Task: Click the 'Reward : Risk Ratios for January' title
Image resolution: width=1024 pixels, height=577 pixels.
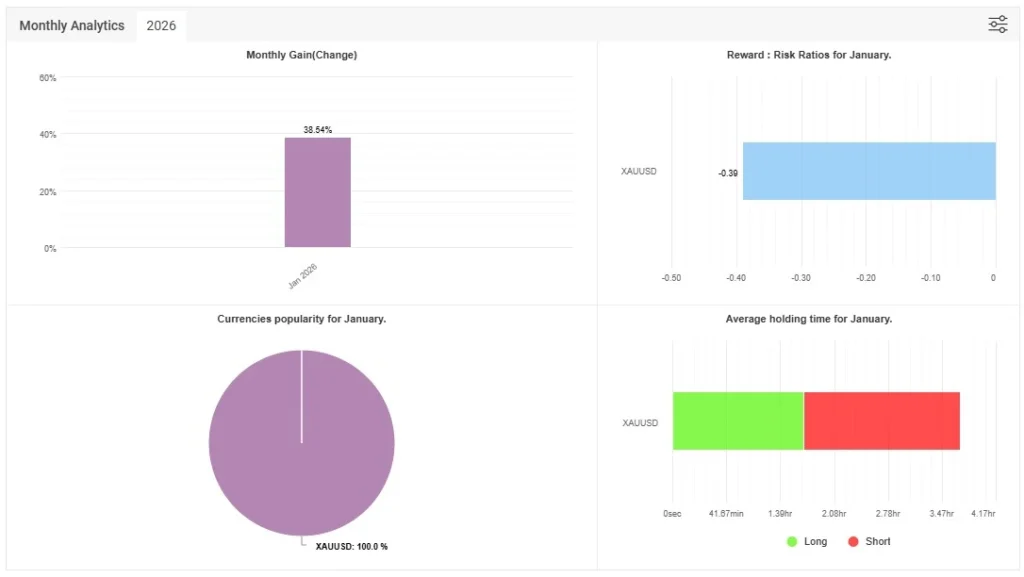Action: tap(808, 55)
